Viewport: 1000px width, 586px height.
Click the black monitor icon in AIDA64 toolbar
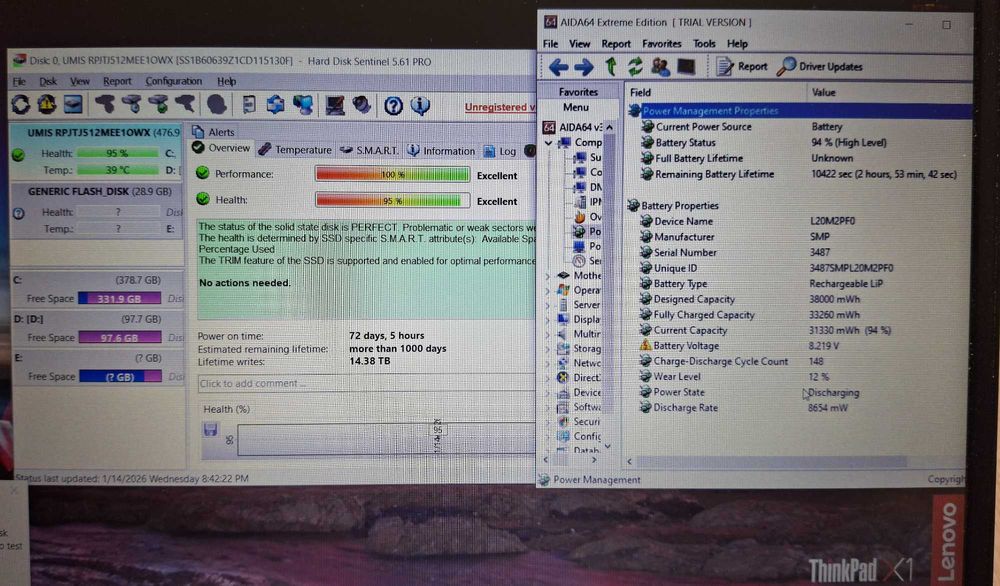pyautogui.click(x=686, y=66)
